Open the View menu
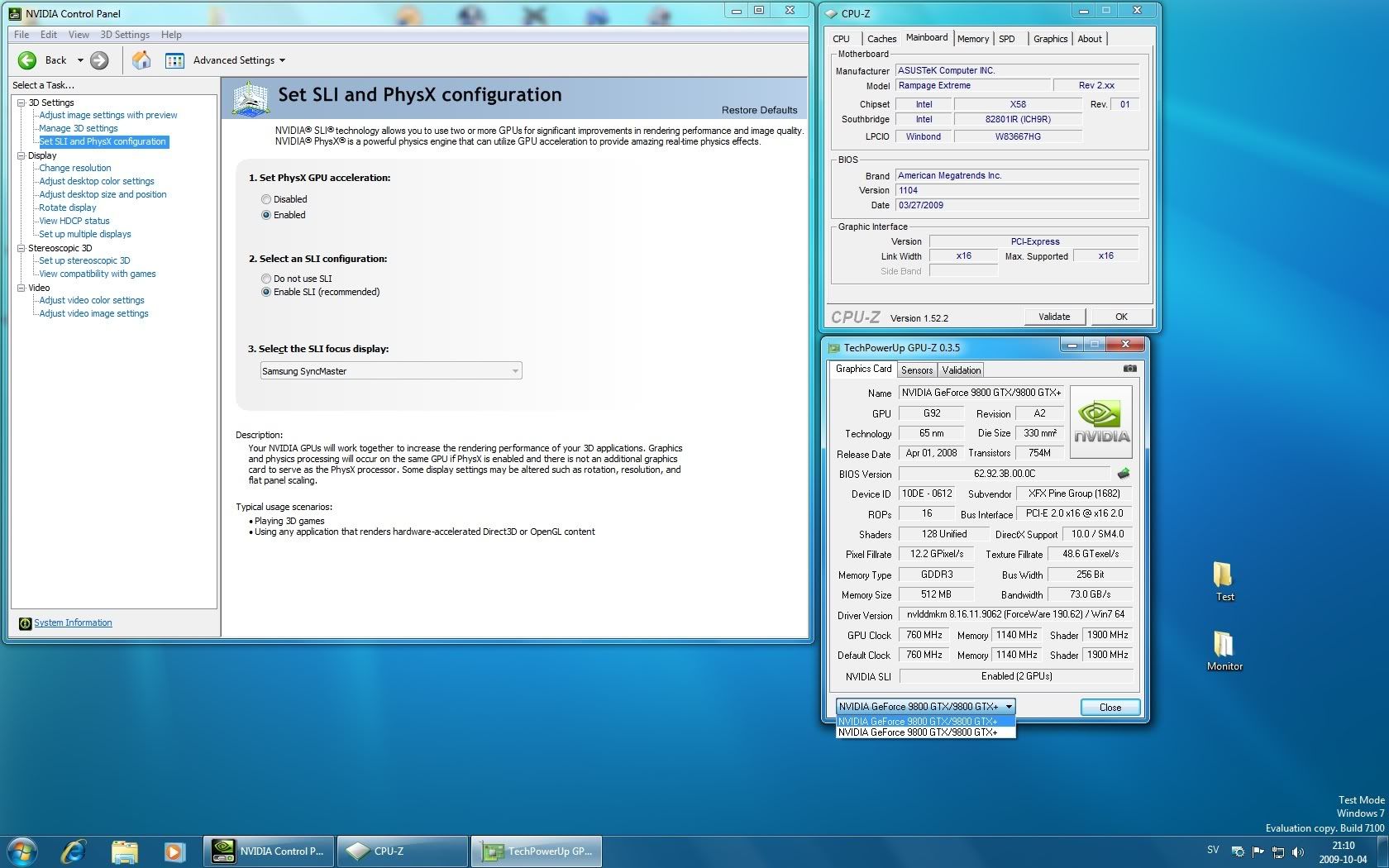 click(x=79, y=35)
